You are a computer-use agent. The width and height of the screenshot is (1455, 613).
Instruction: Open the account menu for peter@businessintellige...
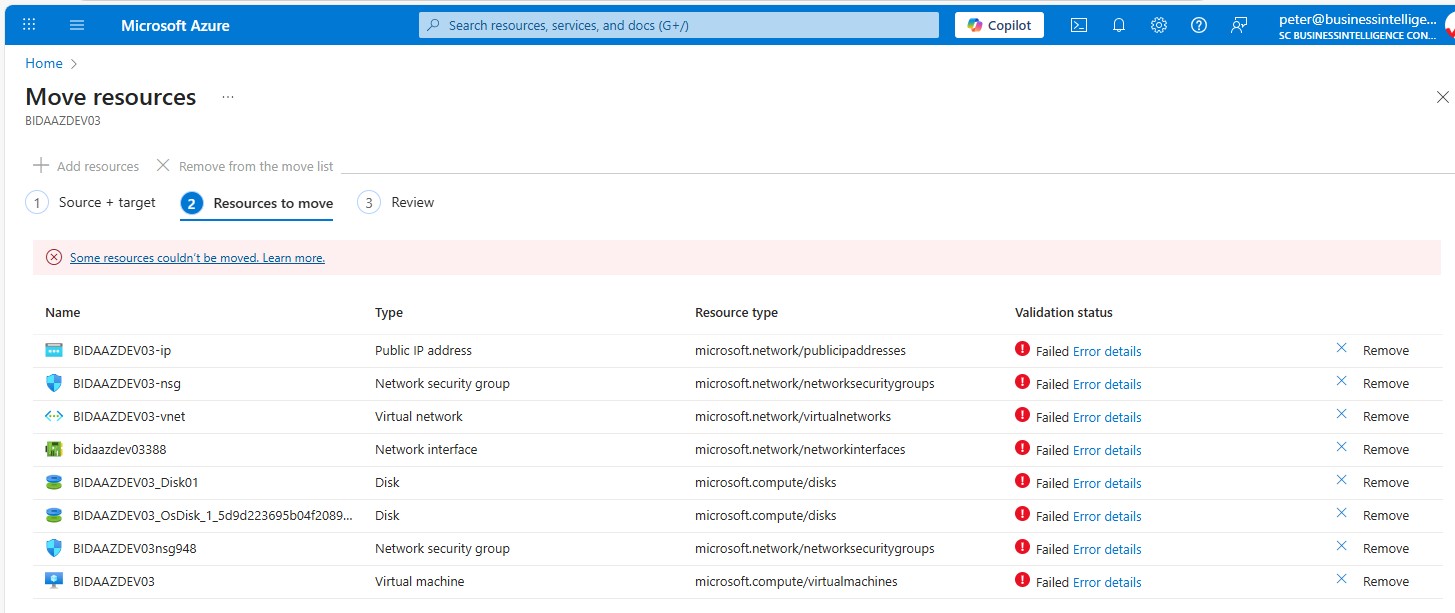[1358, 25]
